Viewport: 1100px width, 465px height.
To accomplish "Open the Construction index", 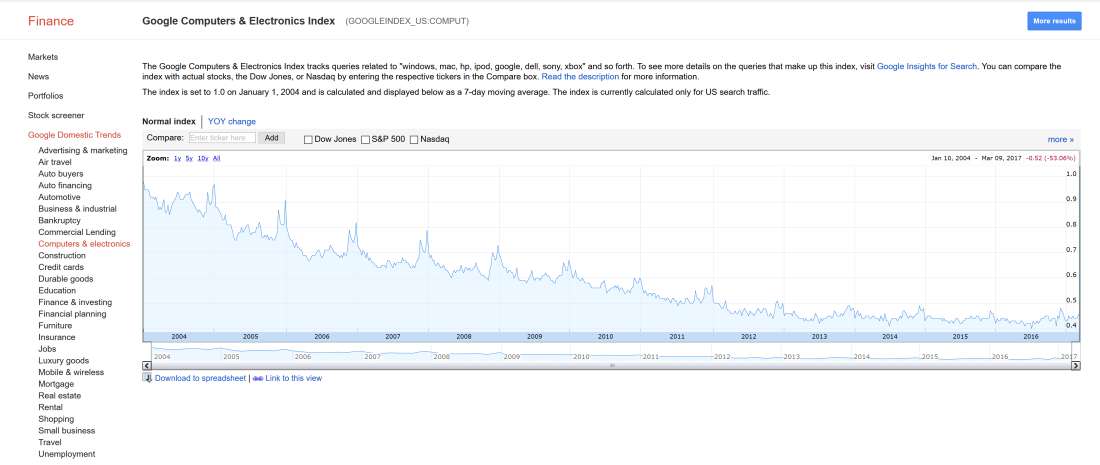I will (x=62, y=256).
